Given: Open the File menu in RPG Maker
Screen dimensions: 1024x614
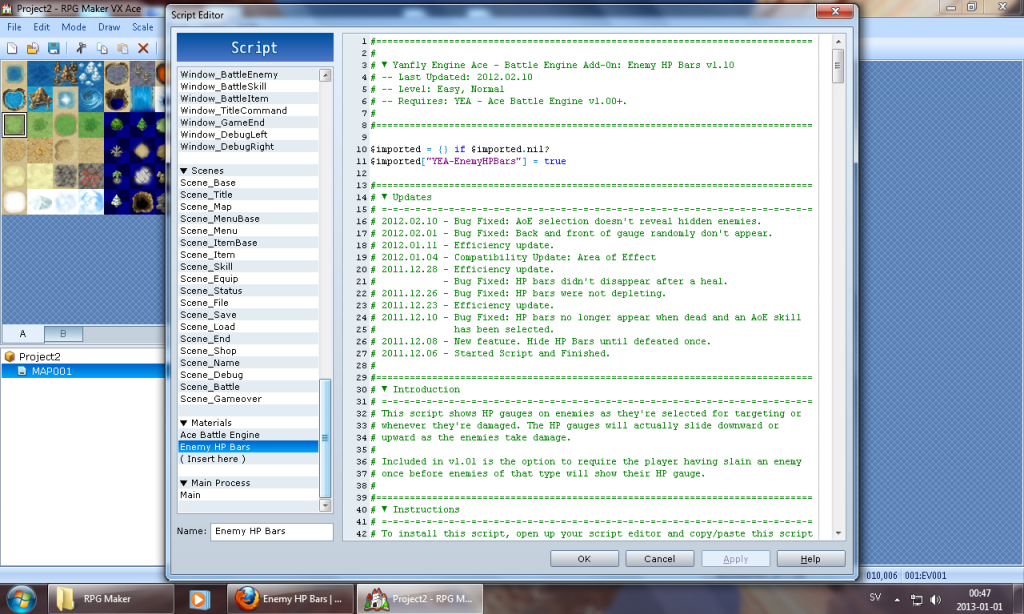Looking at the screenshot, I should (14, 27).
